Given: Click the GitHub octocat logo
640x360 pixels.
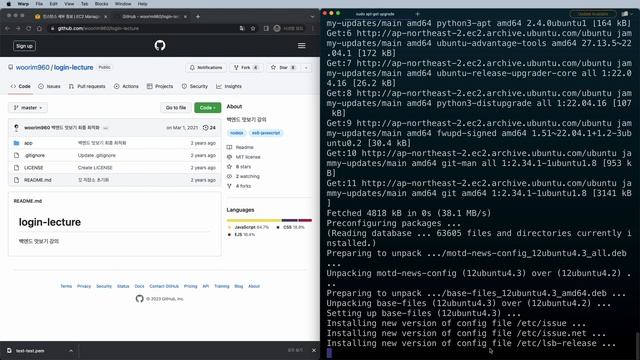Looking at the screenshot, I should [160, 45].
